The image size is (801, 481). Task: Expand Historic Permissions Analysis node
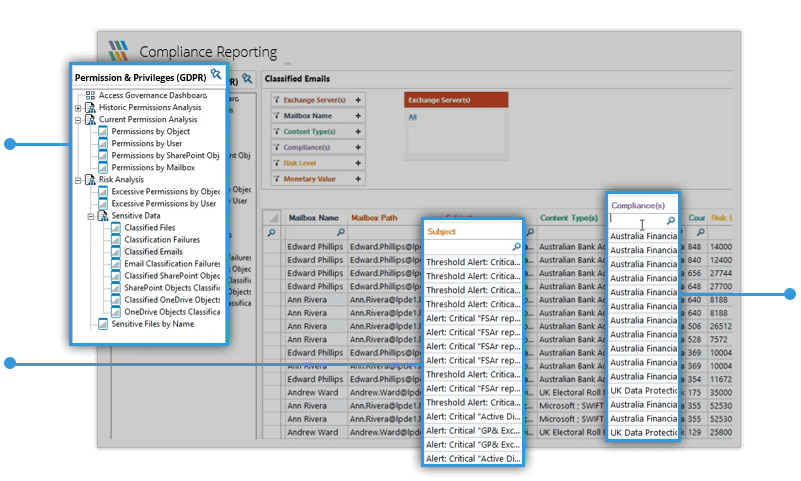coord(78,108)
